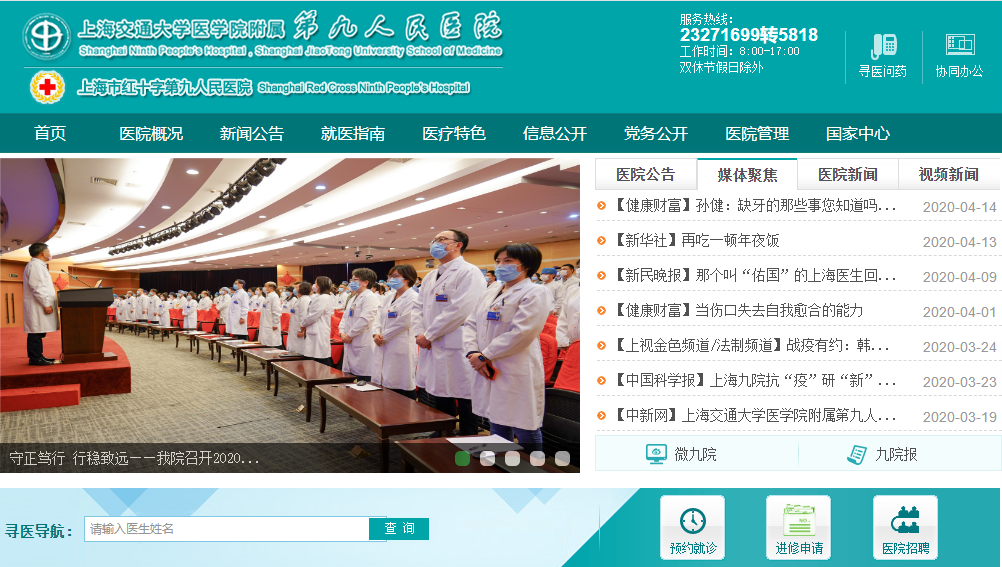Screen dimensions: 1002x567
Task: Click 医院招聘 people icon button
Action: [905, 527]
